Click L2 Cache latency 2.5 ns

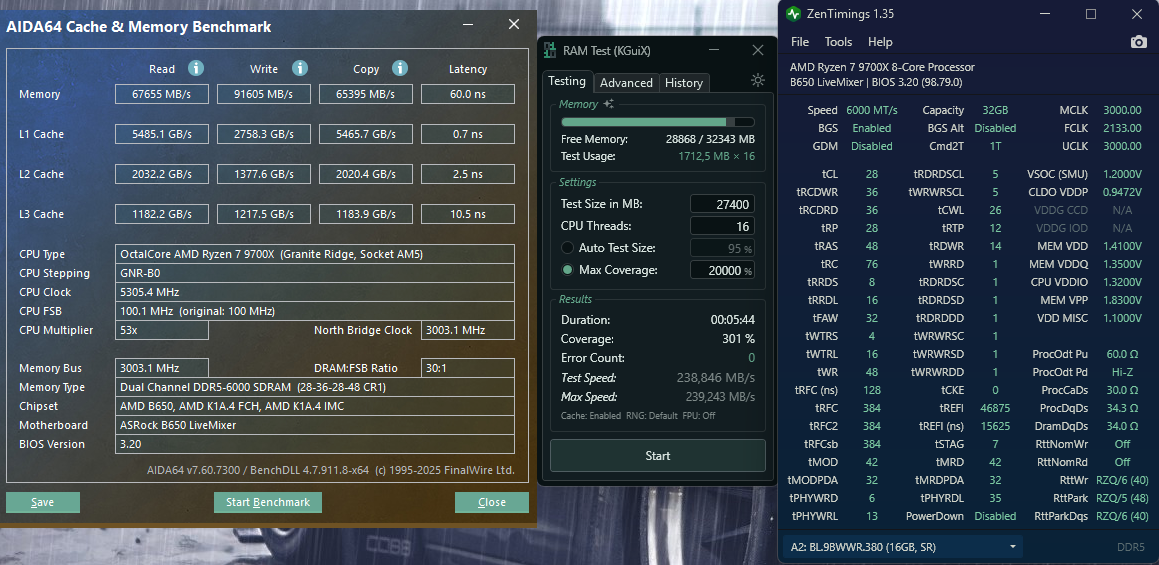click(468, 174)
